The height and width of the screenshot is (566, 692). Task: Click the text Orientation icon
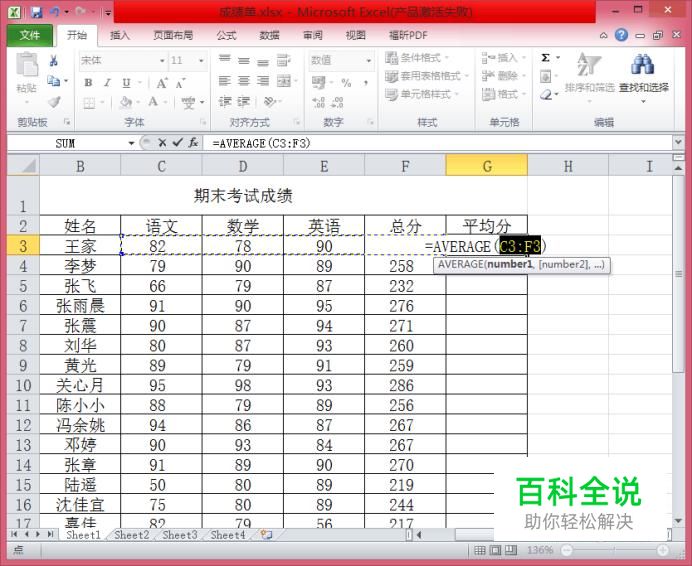tap(269, 102)
